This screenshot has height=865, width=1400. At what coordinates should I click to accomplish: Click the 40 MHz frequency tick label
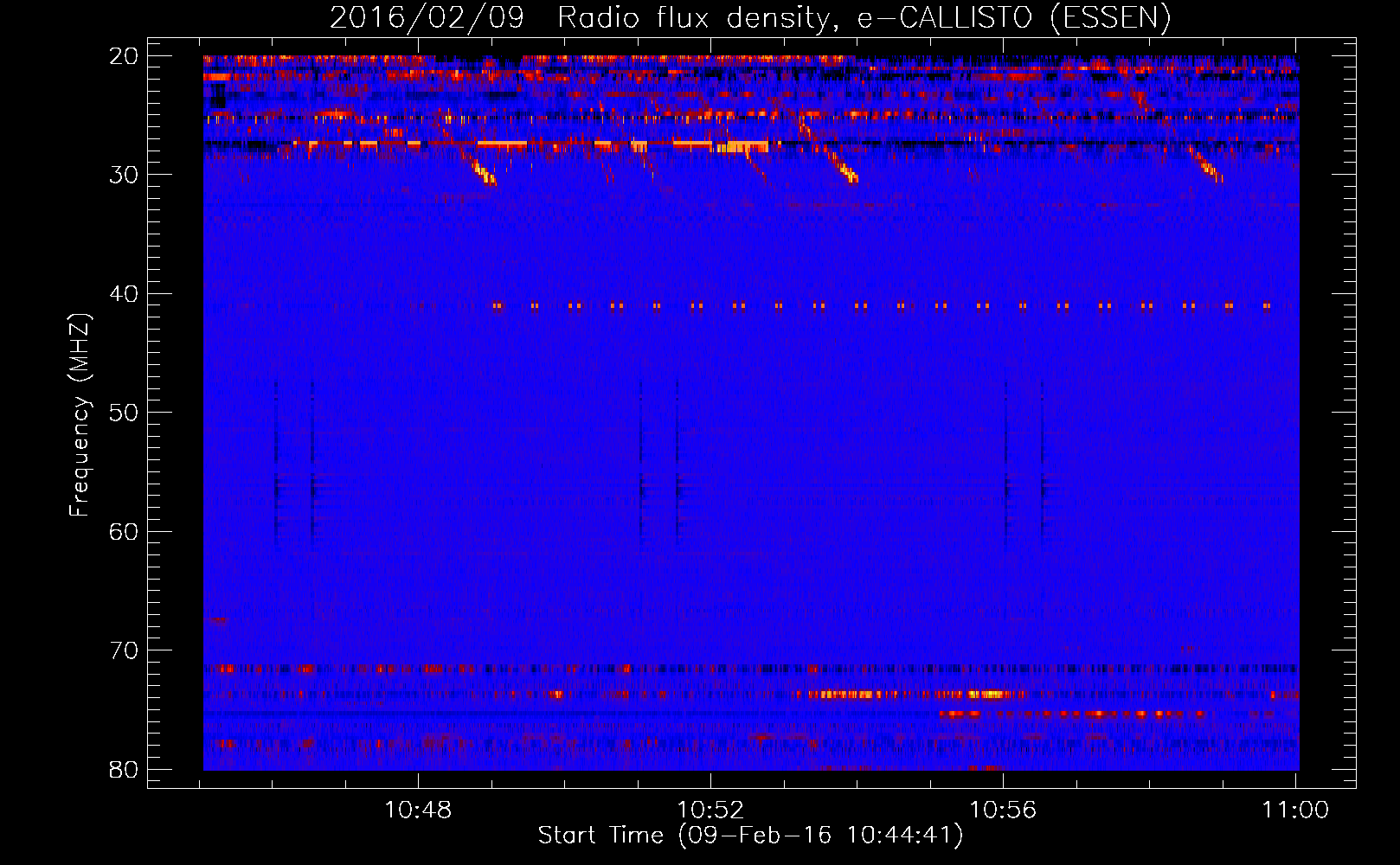tap(125, 294)
